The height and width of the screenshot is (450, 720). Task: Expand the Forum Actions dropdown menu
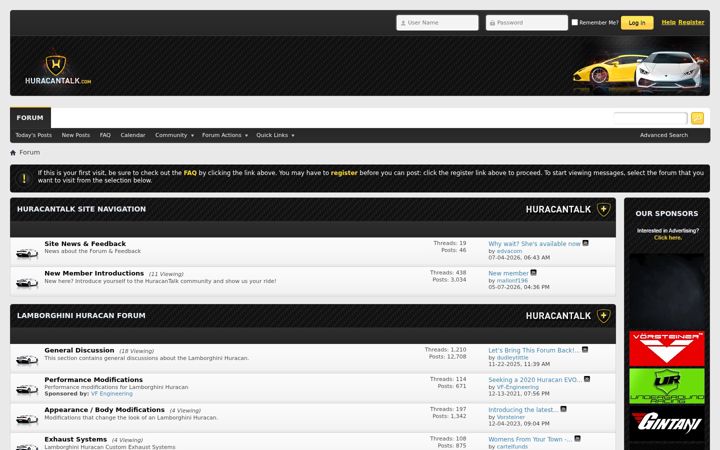point(225,135)
